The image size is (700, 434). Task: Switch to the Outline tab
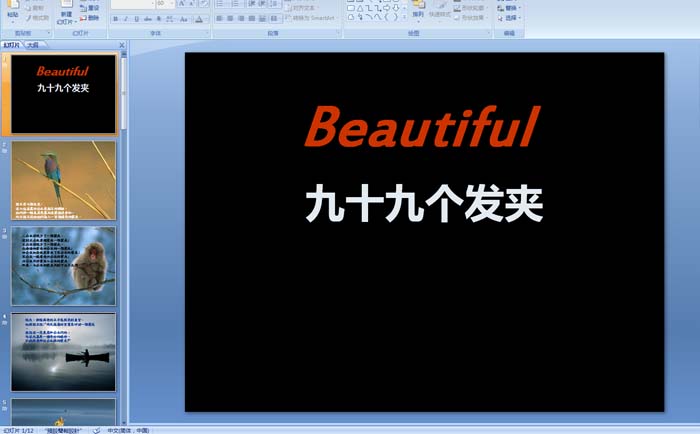(x=33, y=45)
